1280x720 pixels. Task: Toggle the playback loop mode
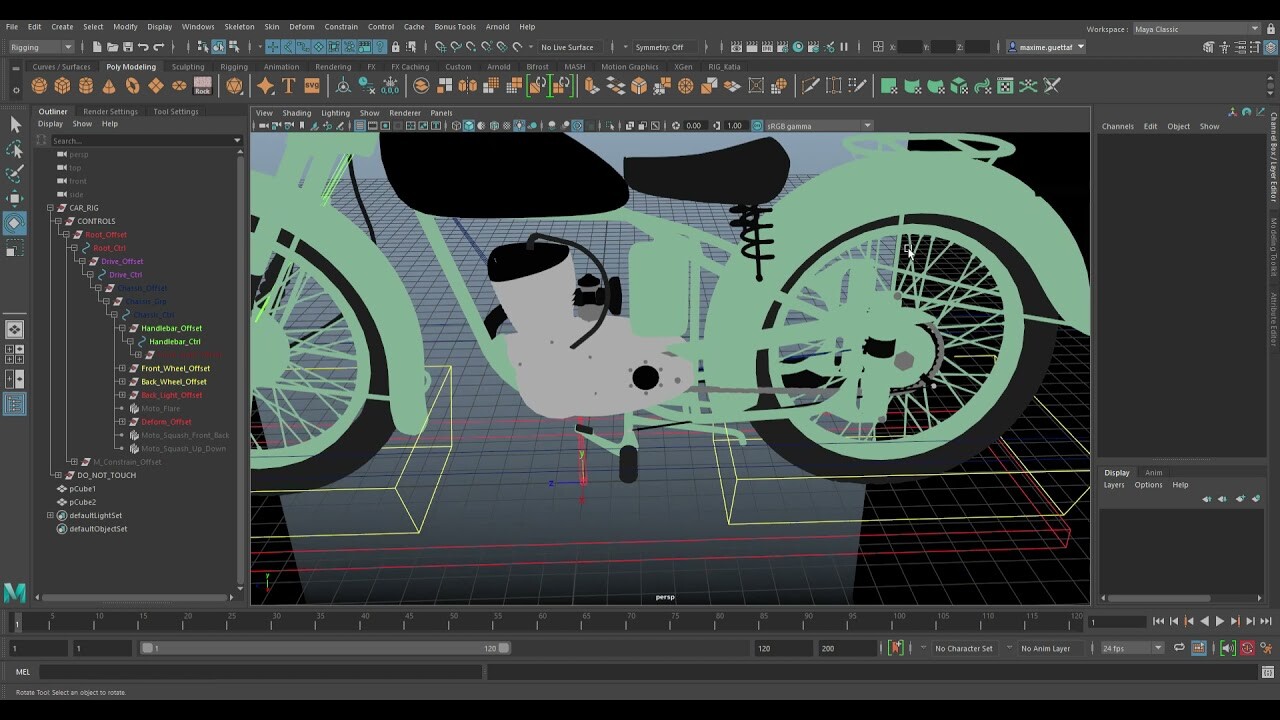[1179, 648]
